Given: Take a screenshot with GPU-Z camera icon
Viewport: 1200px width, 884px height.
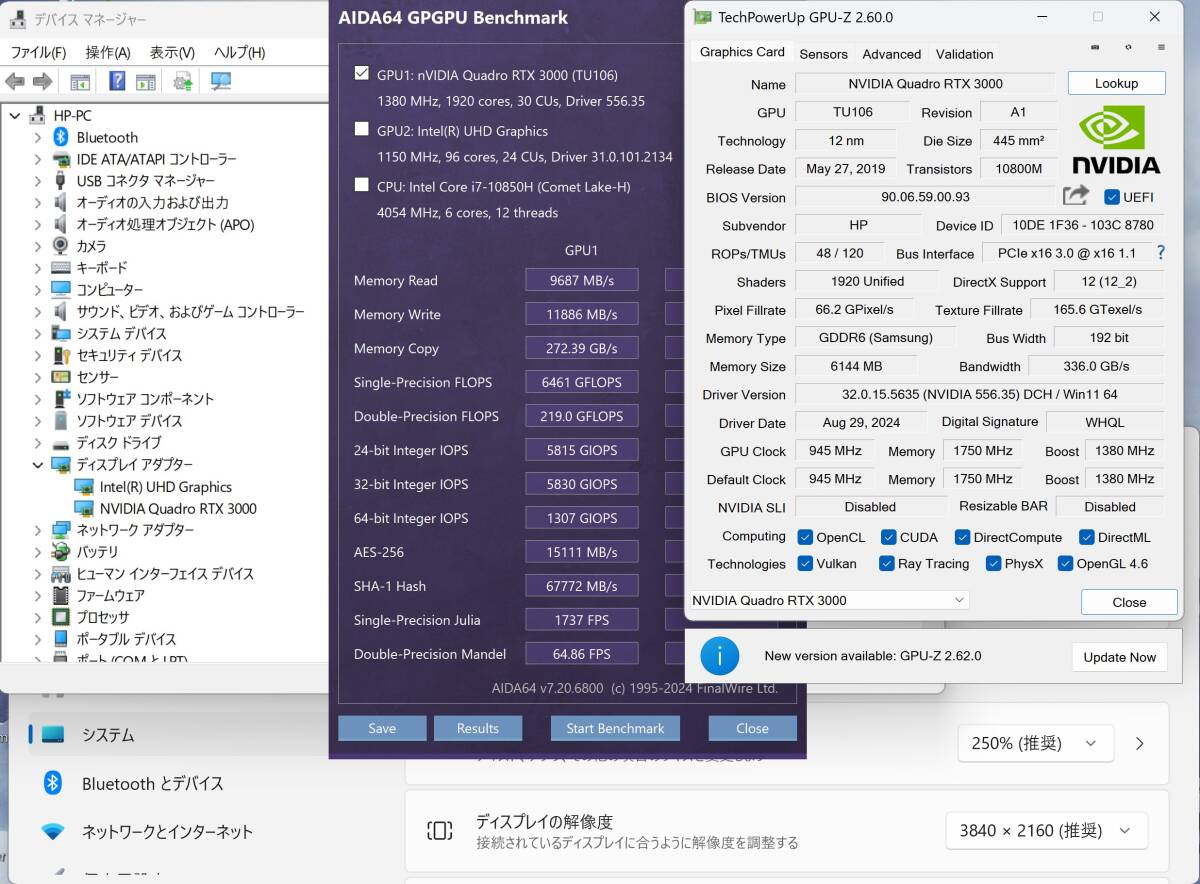Looking at the screenshot, I should pyautogui.click(x=1094, y=46).
